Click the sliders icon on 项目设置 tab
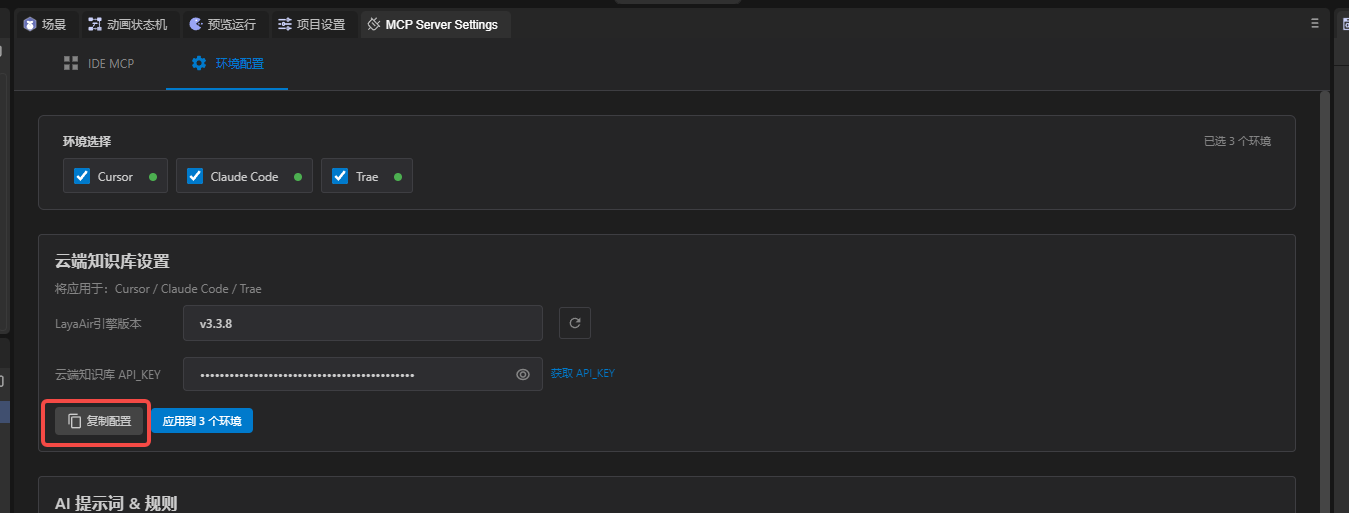Viewport: 1349px width, 513px height. [285, 24]
